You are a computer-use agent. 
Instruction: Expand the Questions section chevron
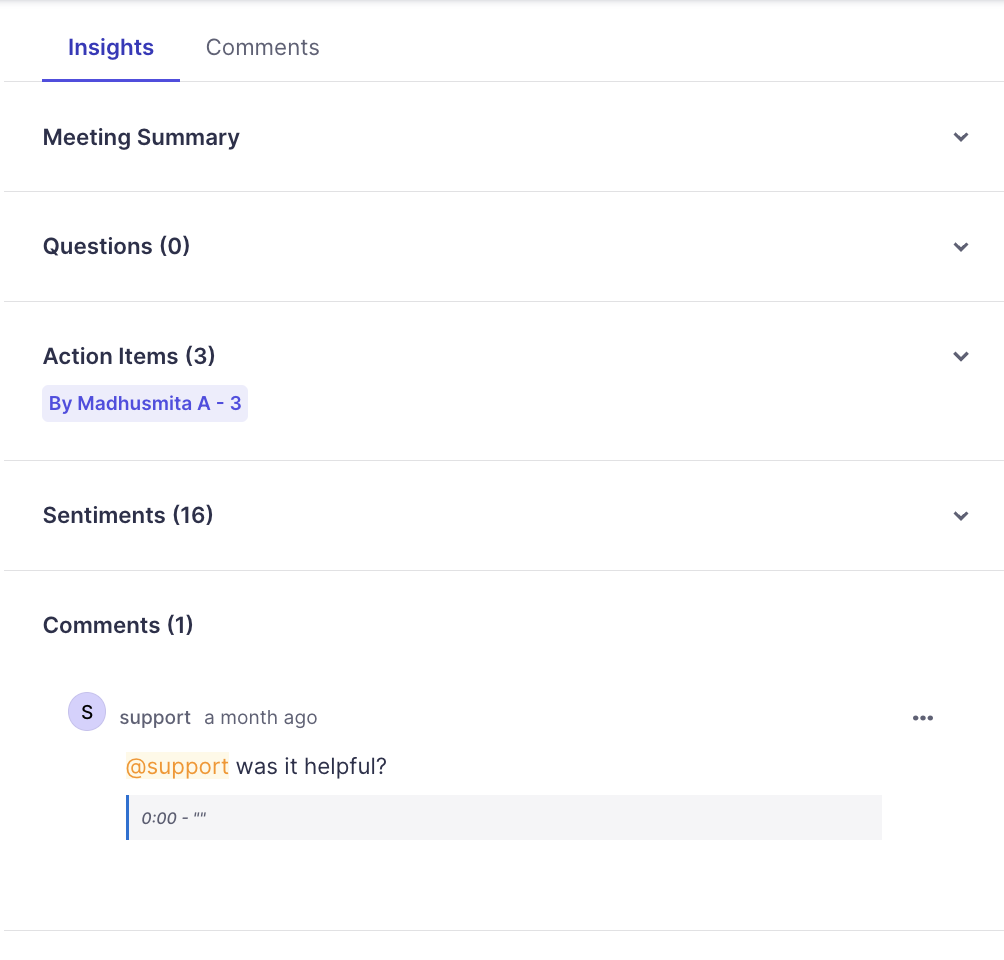pyautogui.click(x=961, y=247)
